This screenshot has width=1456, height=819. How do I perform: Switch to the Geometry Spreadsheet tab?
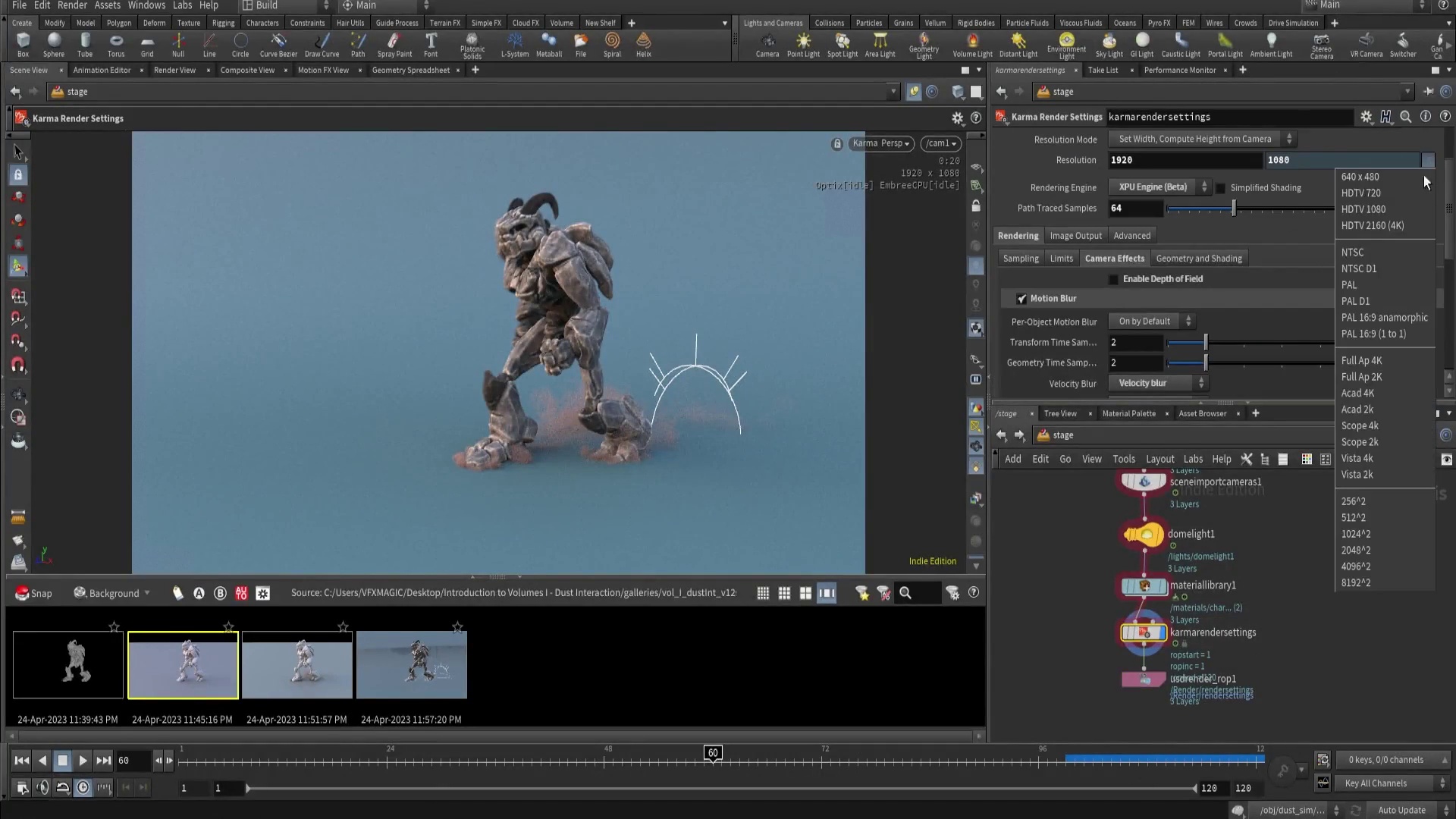[x=410, y=70]
